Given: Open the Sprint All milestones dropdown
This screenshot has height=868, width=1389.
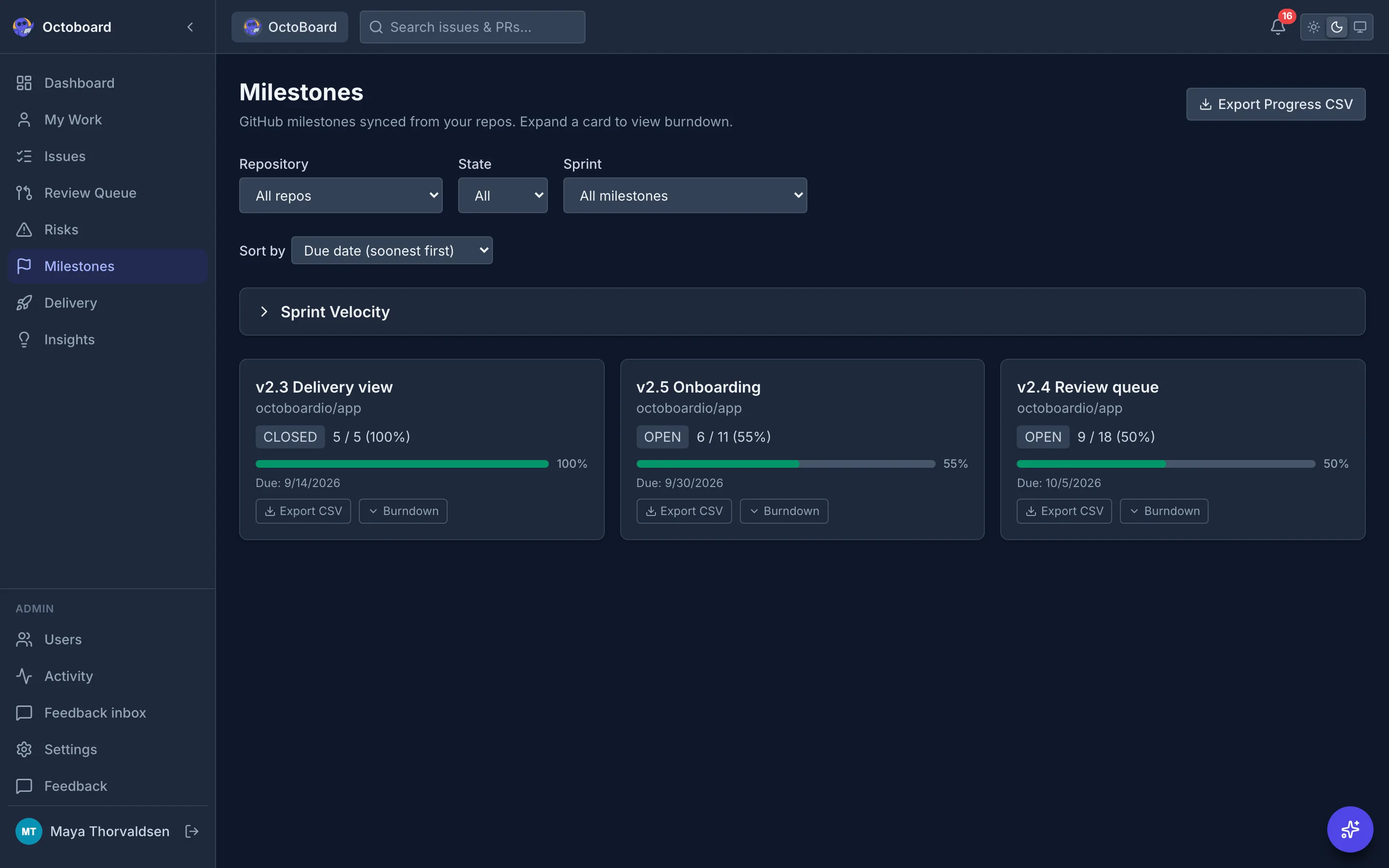Looking at the screenshot, I should coord(685,195).
